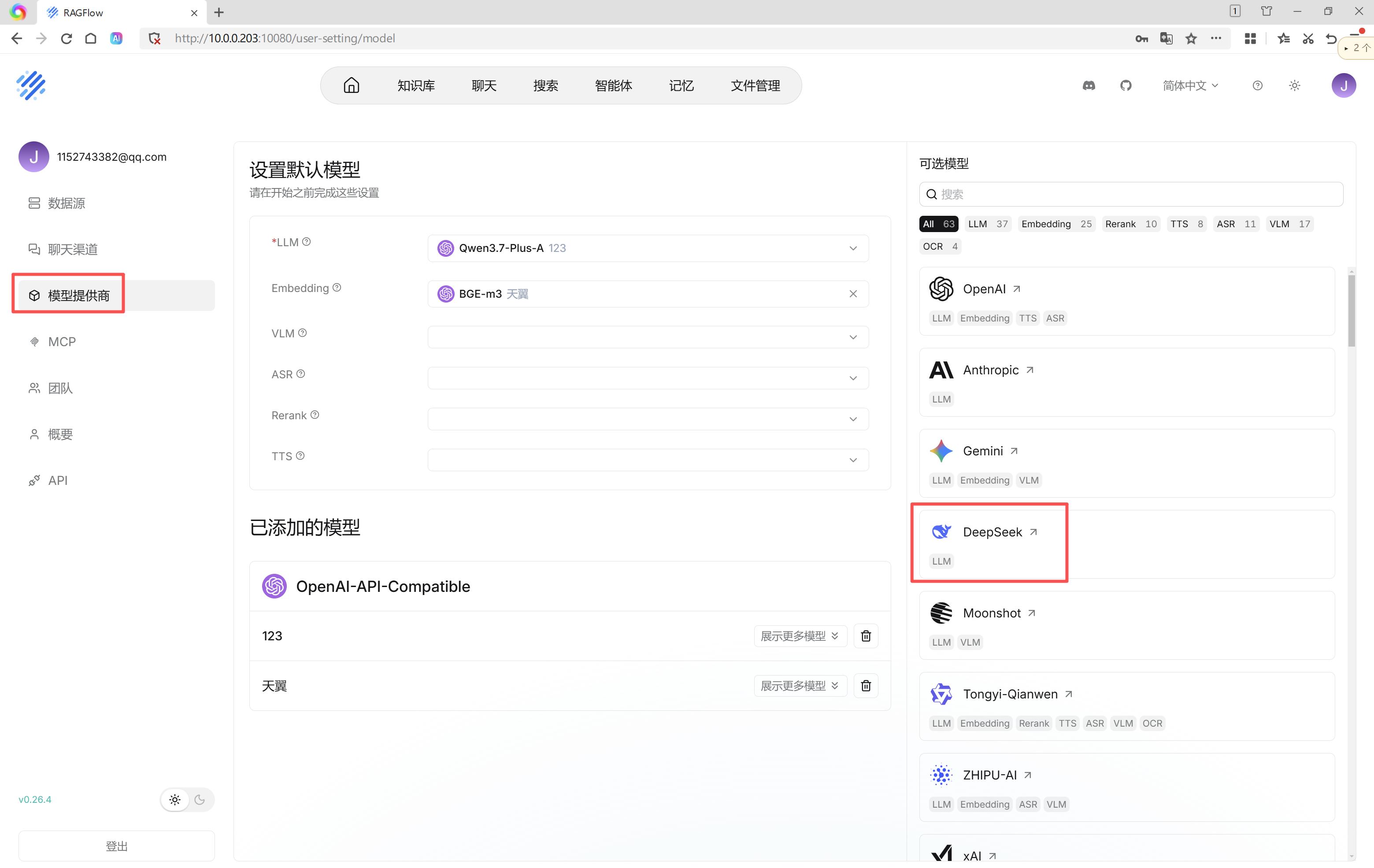Open Gemini external link arrow

point(1014,451)
